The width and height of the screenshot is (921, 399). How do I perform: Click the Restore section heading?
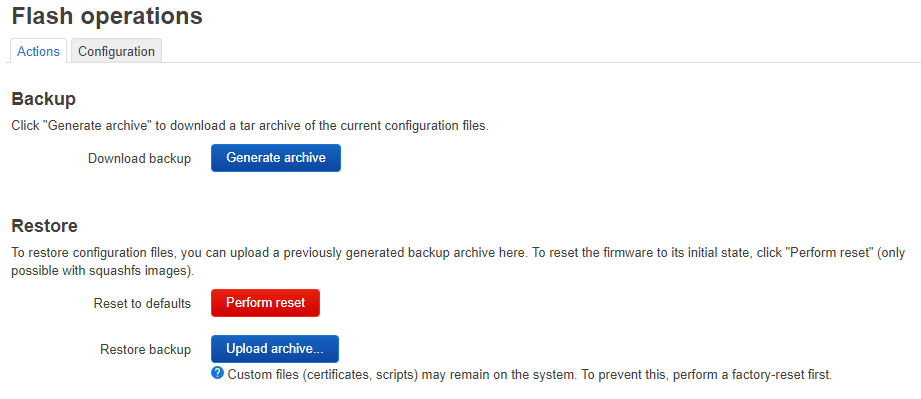pyautogui.click(x=45, y=226)
